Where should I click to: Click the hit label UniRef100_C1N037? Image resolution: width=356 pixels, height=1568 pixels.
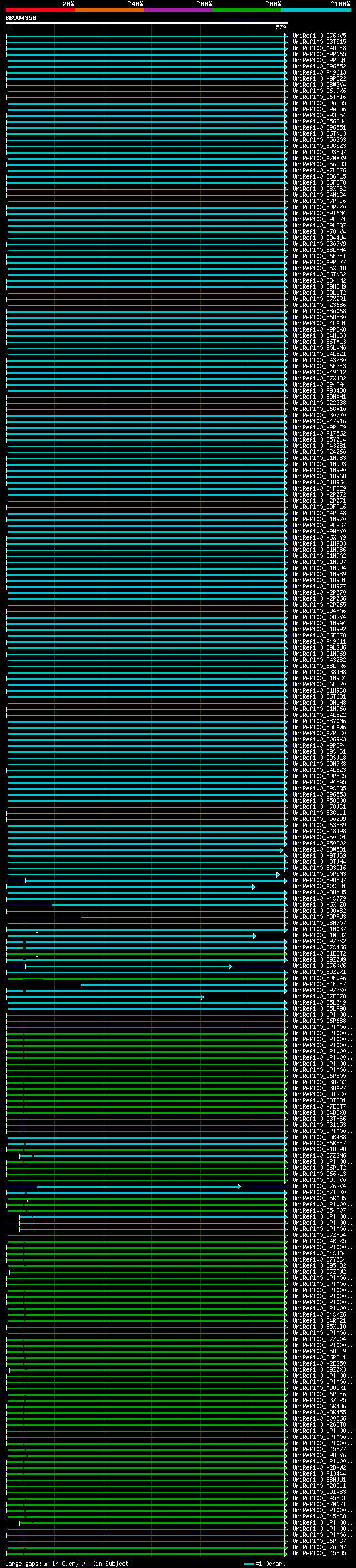tap(319, 929)
